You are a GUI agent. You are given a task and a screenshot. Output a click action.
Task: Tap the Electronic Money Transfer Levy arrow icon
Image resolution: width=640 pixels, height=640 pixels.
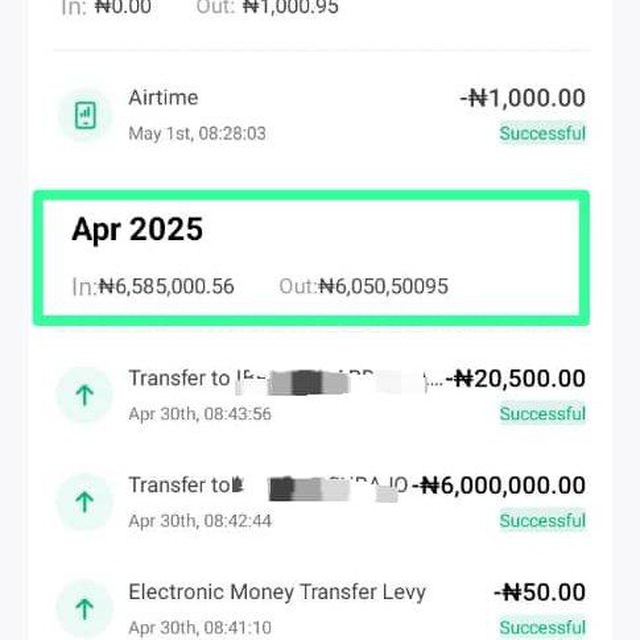click(x=85, y=609)
